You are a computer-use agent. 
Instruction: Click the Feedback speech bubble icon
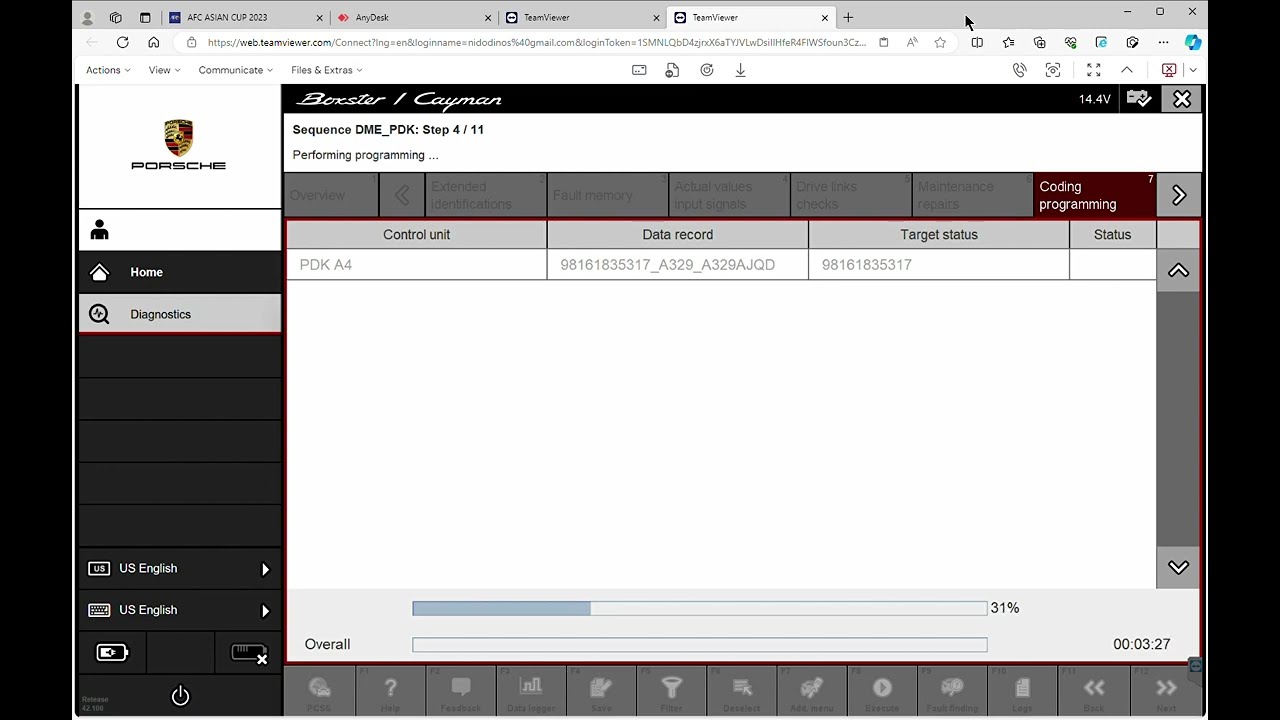pos(461,688)
